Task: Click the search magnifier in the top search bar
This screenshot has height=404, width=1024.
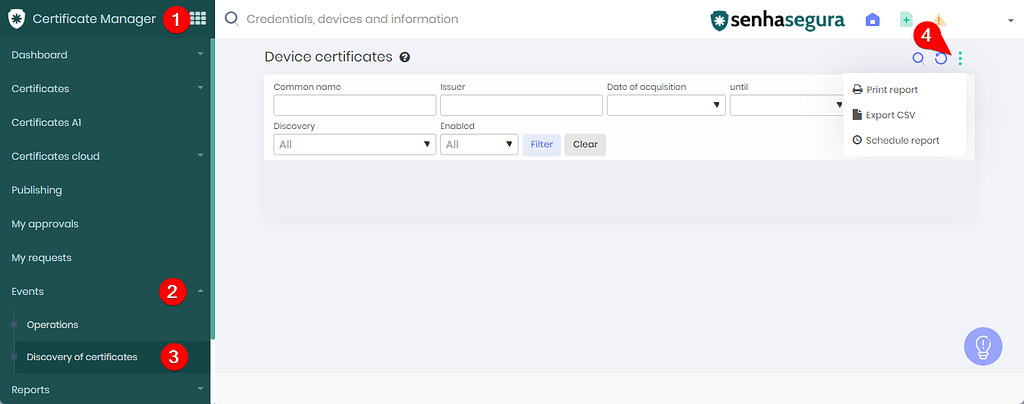Action: tap(231, 18)
